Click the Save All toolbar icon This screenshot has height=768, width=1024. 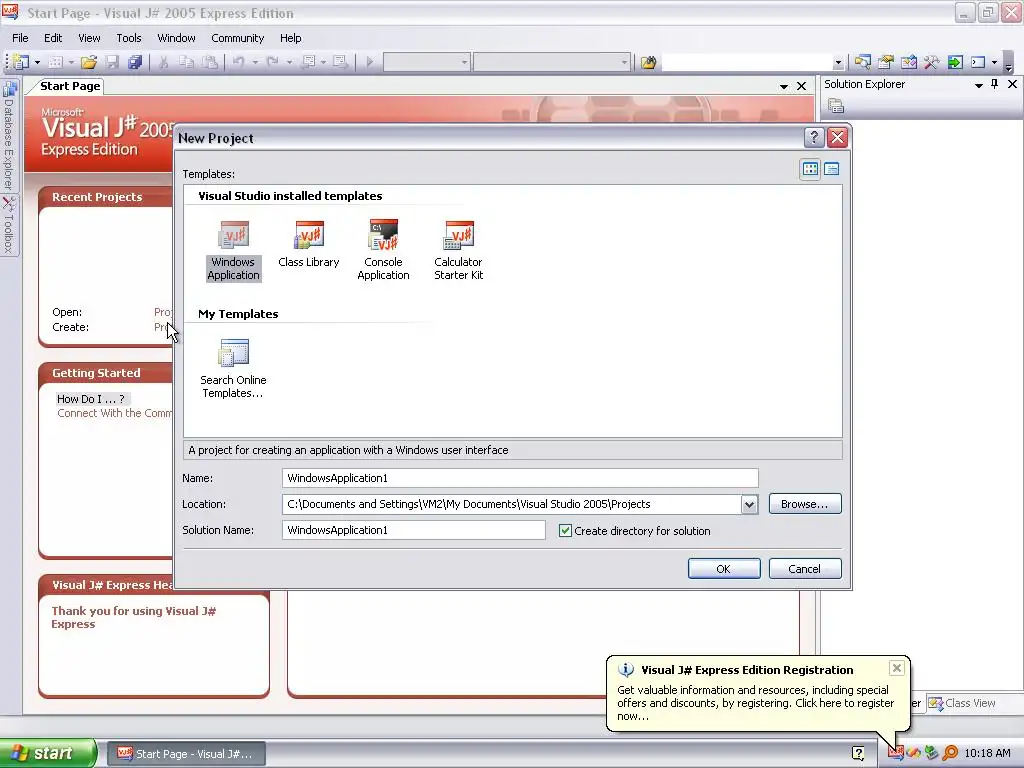tap(135, 62)
